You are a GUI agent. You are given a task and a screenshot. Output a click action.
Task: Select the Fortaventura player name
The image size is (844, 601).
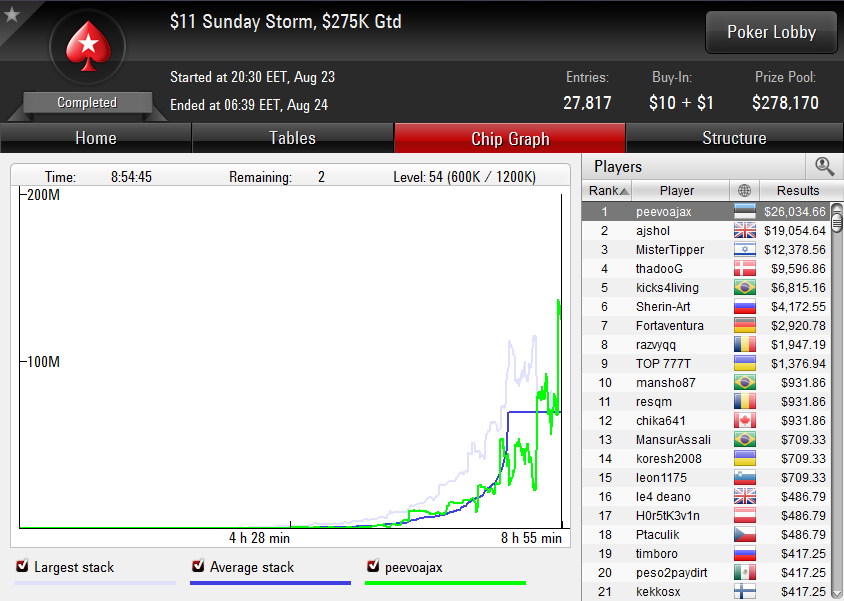(x=669, y=326)
